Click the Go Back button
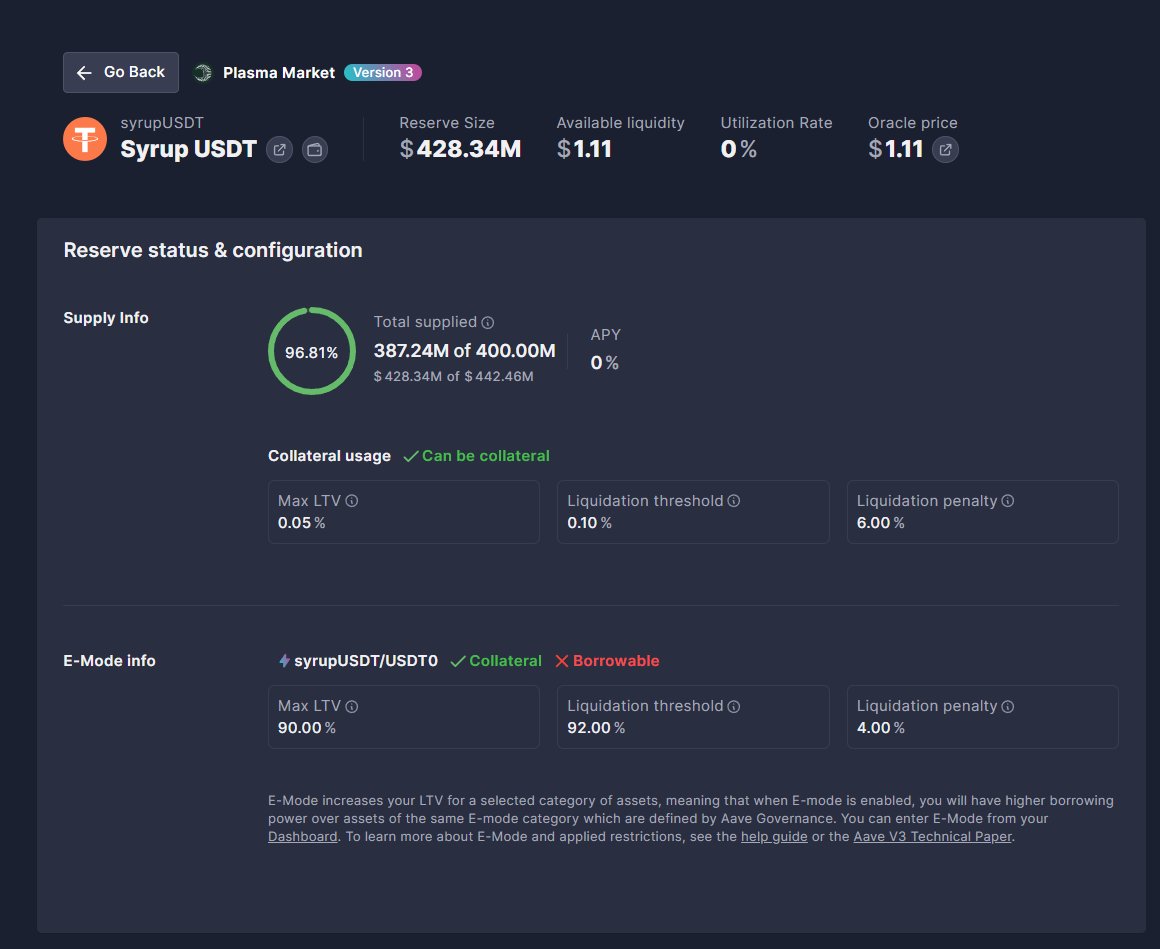 [x=121, y=72]
